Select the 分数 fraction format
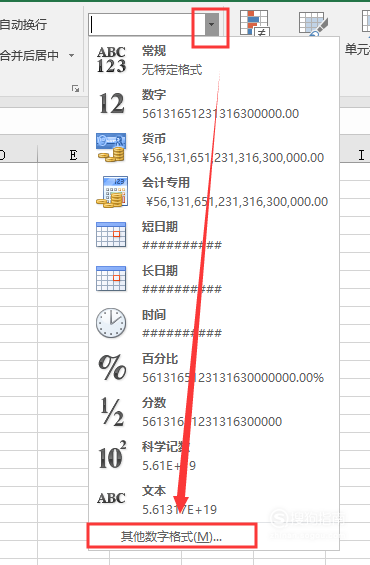This screenshot has width=370, height=565. point(214,411)
